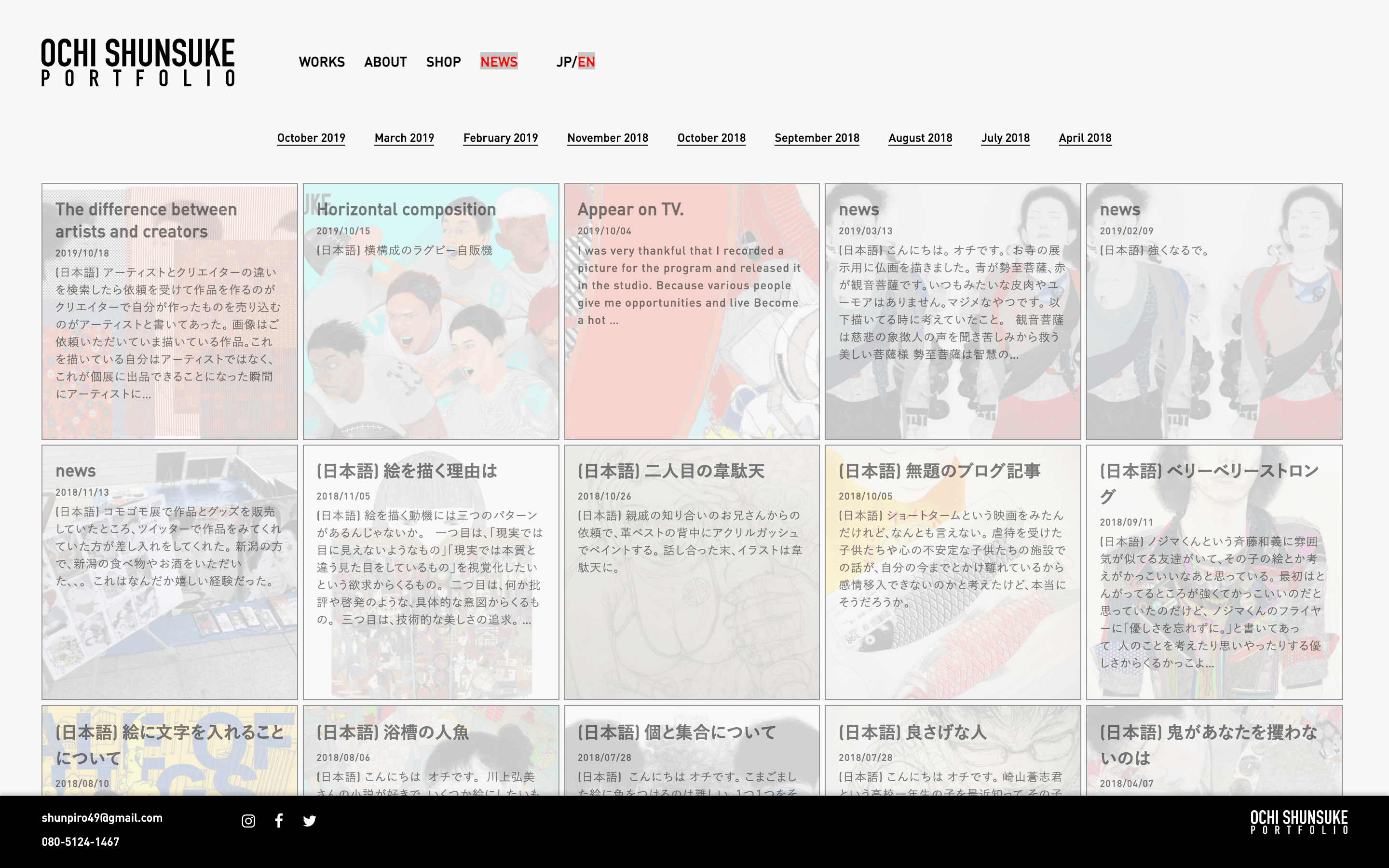Screen dimensions: 1389x868
Task: Filter news by August 2018
Action: pyautogui.click(x=920, y=138)
